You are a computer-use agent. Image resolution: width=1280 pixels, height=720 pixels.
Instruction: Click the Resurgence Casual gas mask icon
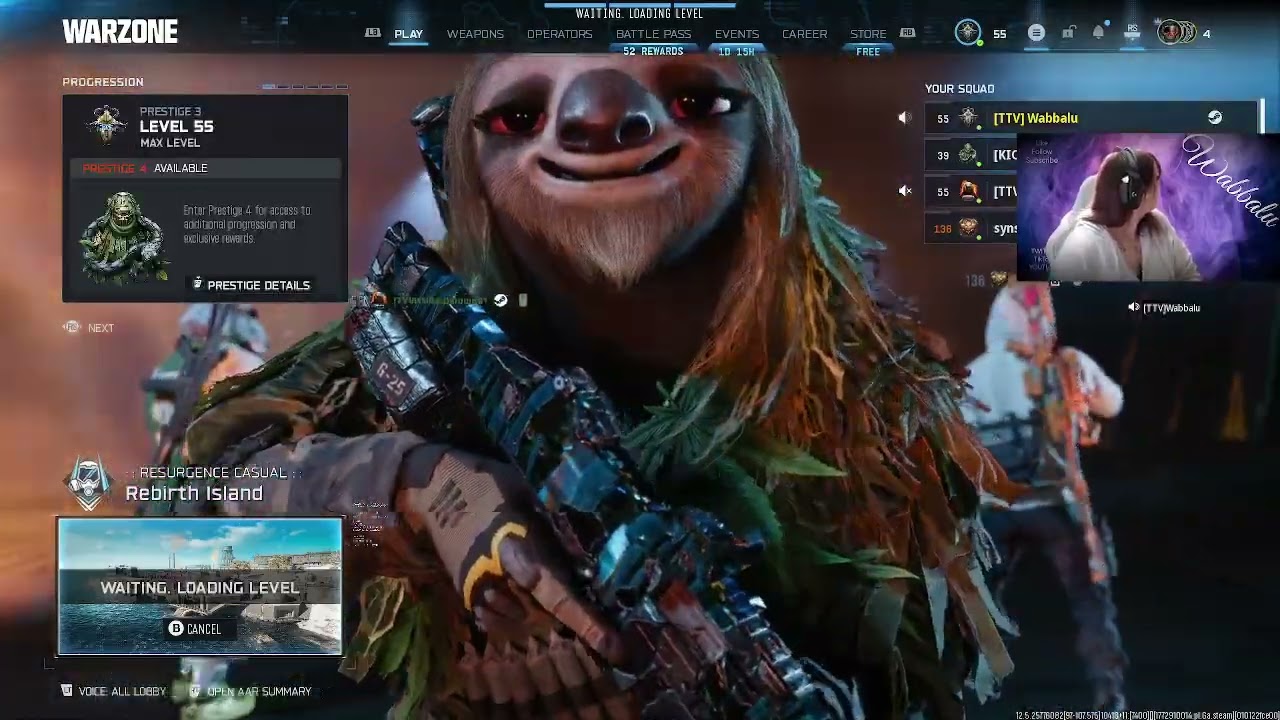[x=89, y=484]
